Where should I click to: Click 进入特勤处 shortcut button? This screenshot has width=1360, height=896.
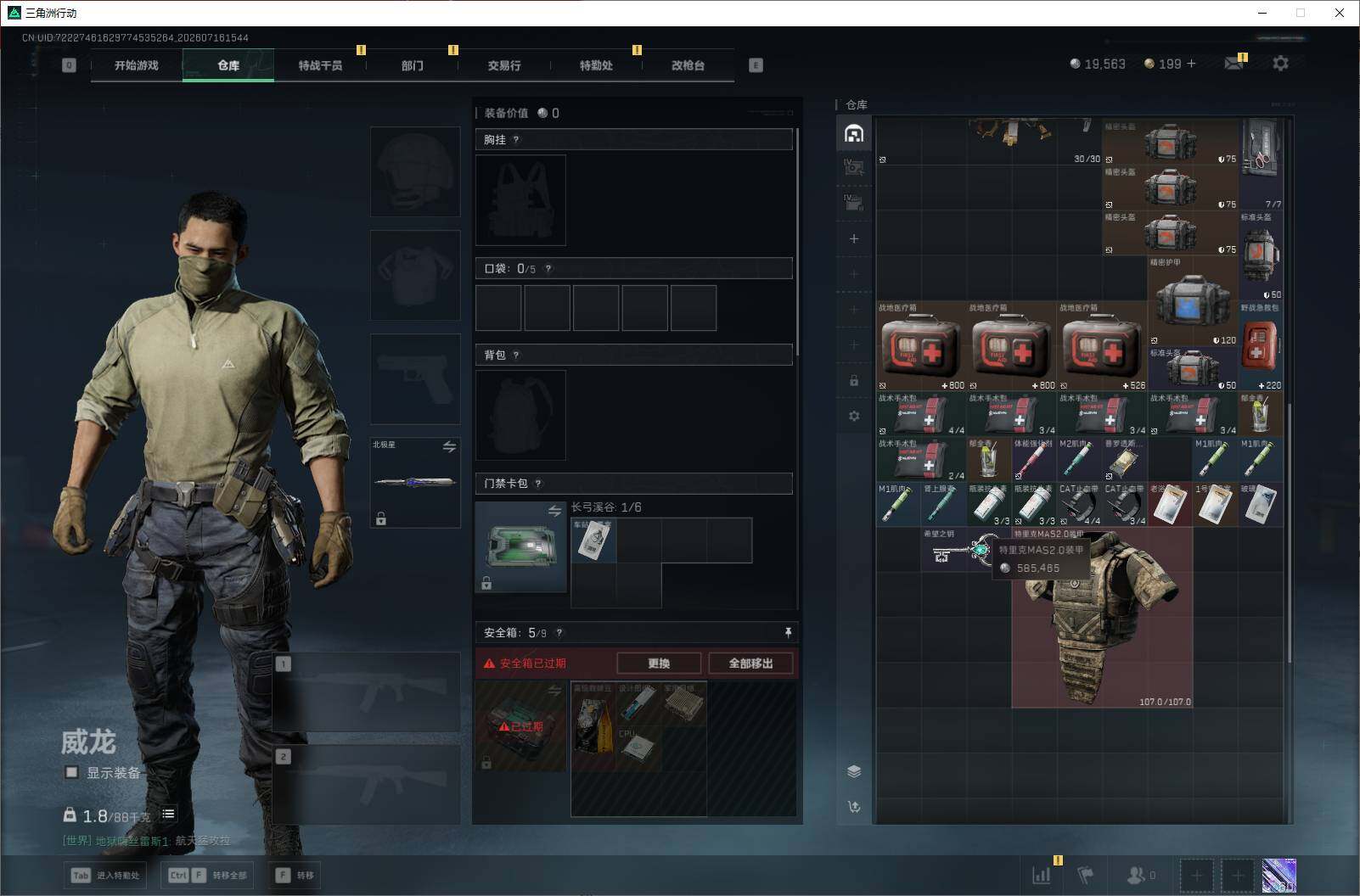coord(105,875)
